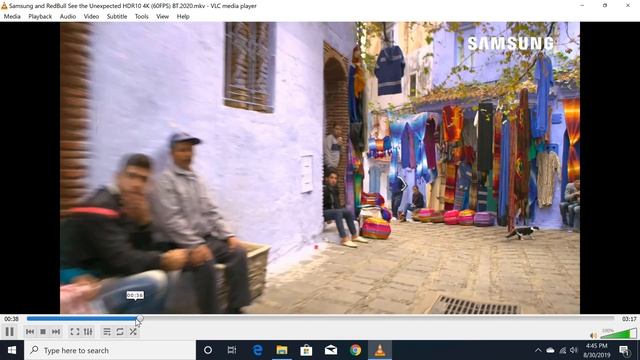
Task: Open the Subtitle menu
Action: click(x=117, y=17)
